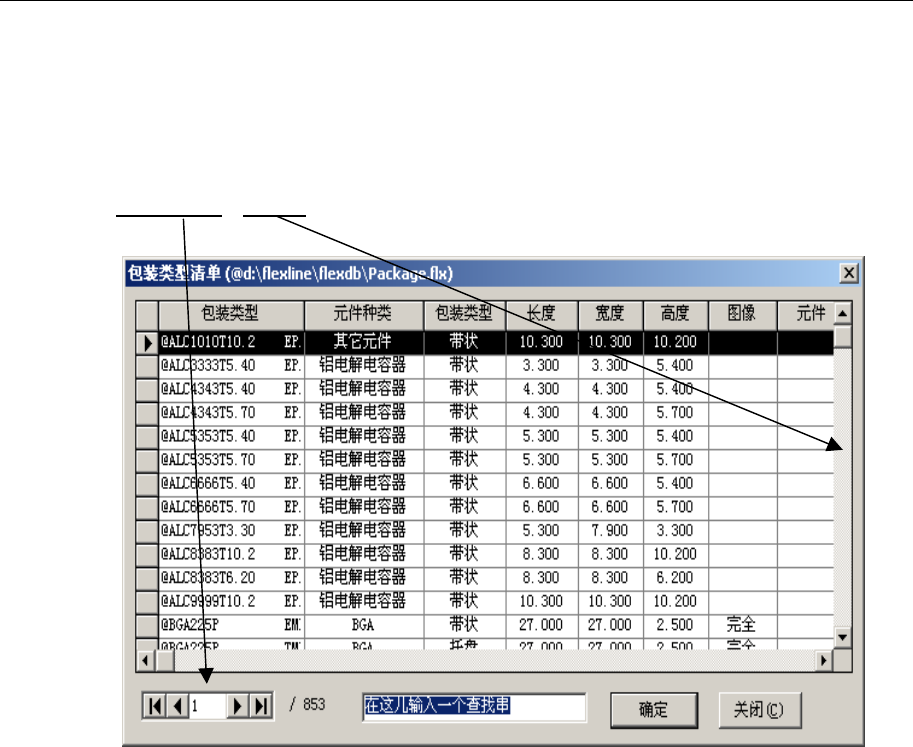Click the horizontal scrollbar right arrow
913x747 pixels.
pos(823,661)
